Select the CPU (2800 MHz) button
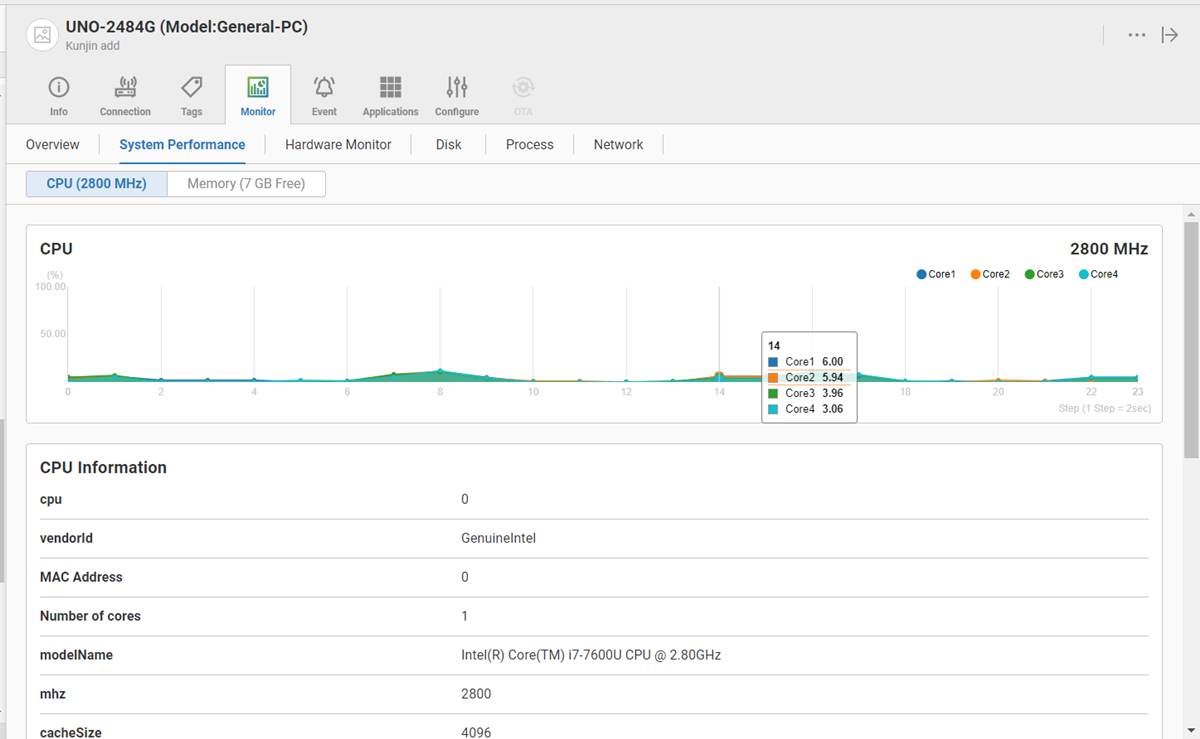This screenshot has width=1200, height=739. pyautogui.click(x=97, y=184)
